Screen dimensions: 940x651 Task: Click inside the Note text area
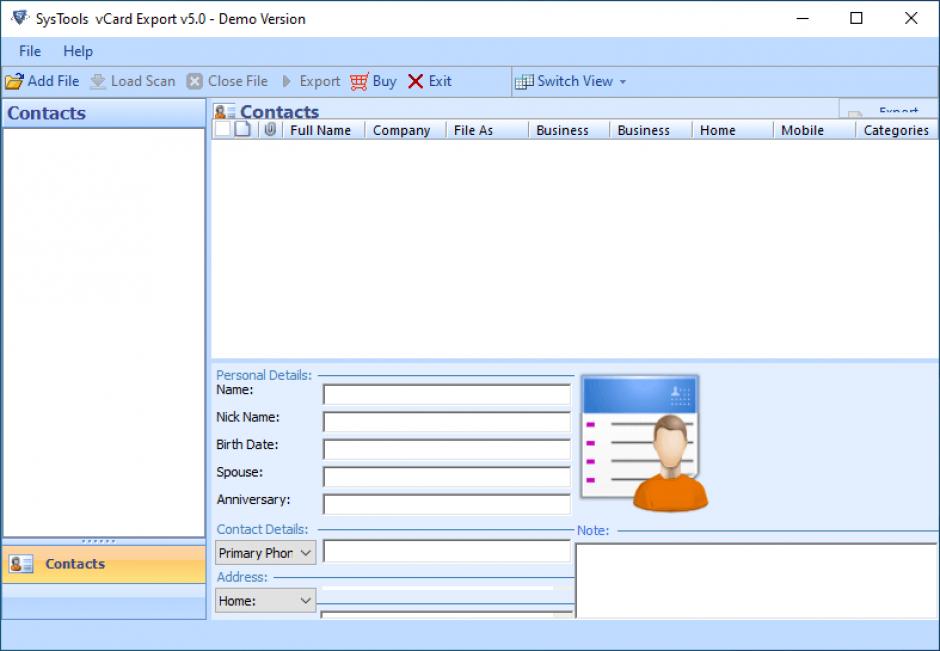[x=757, y=580]
